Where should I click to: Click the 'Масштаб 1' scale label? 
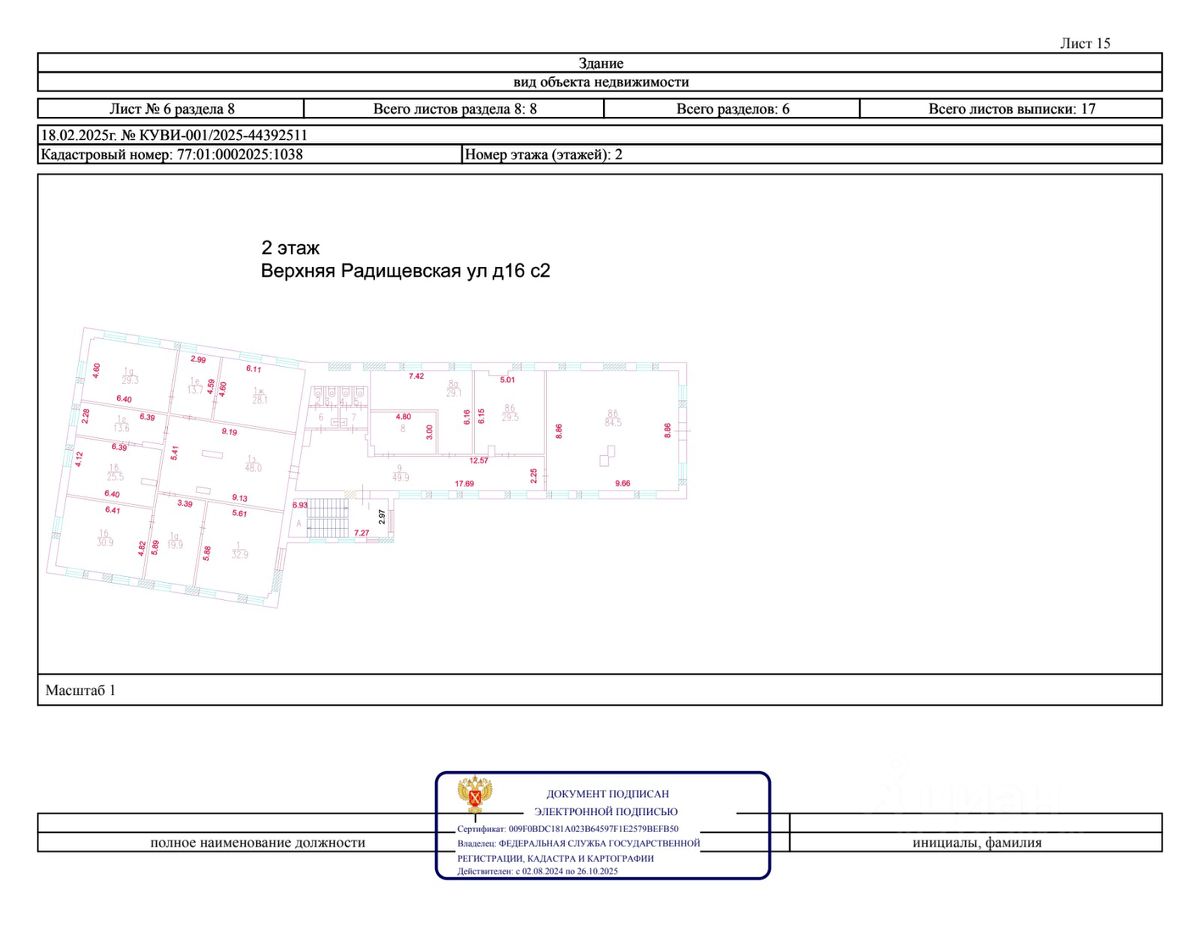point(81,690)
